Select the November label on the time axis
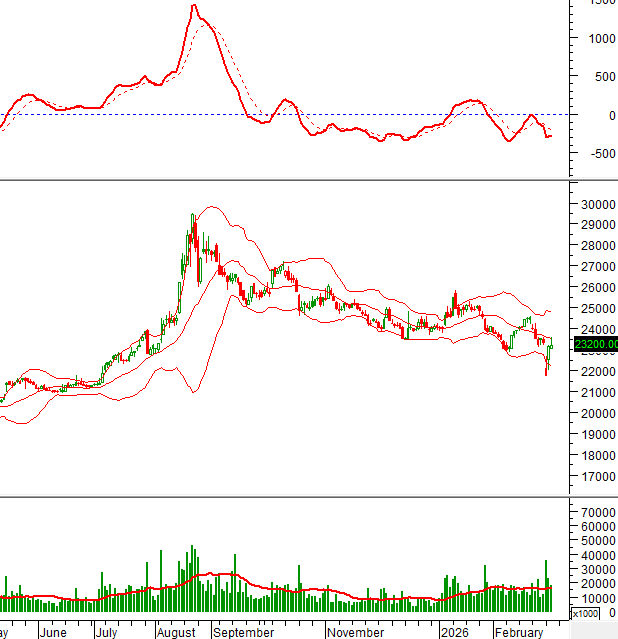The height and width of the screenshot is (639, 618). click(x=356, y=632)
